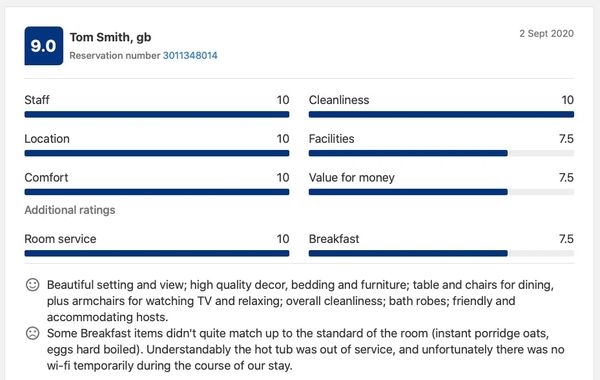Screen dimensions: 600x380
Task: Click the Breakfast rating bar
Action: click(x=441, y=253)
